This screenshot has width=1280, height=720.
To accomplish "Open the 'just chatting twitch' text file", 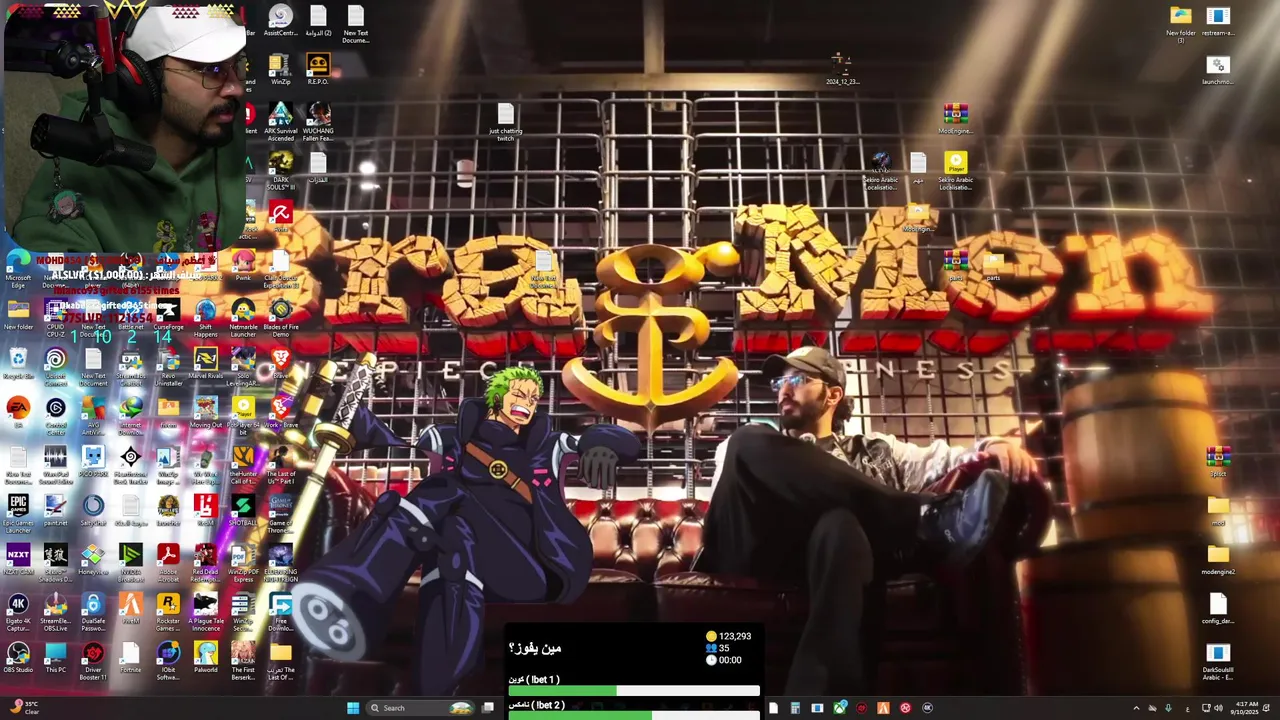I will [505, 122].
